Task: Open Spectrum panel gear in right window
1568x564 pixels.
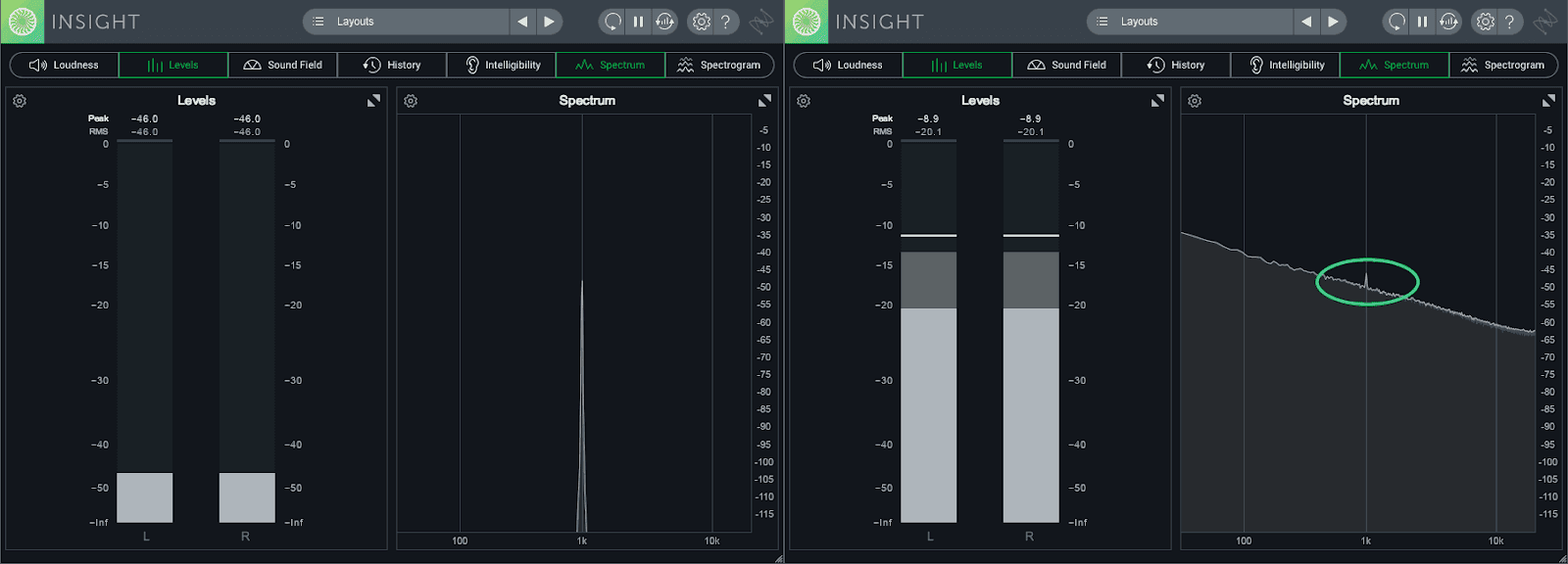Action: pyautogui.click(x=1195, y=101)
